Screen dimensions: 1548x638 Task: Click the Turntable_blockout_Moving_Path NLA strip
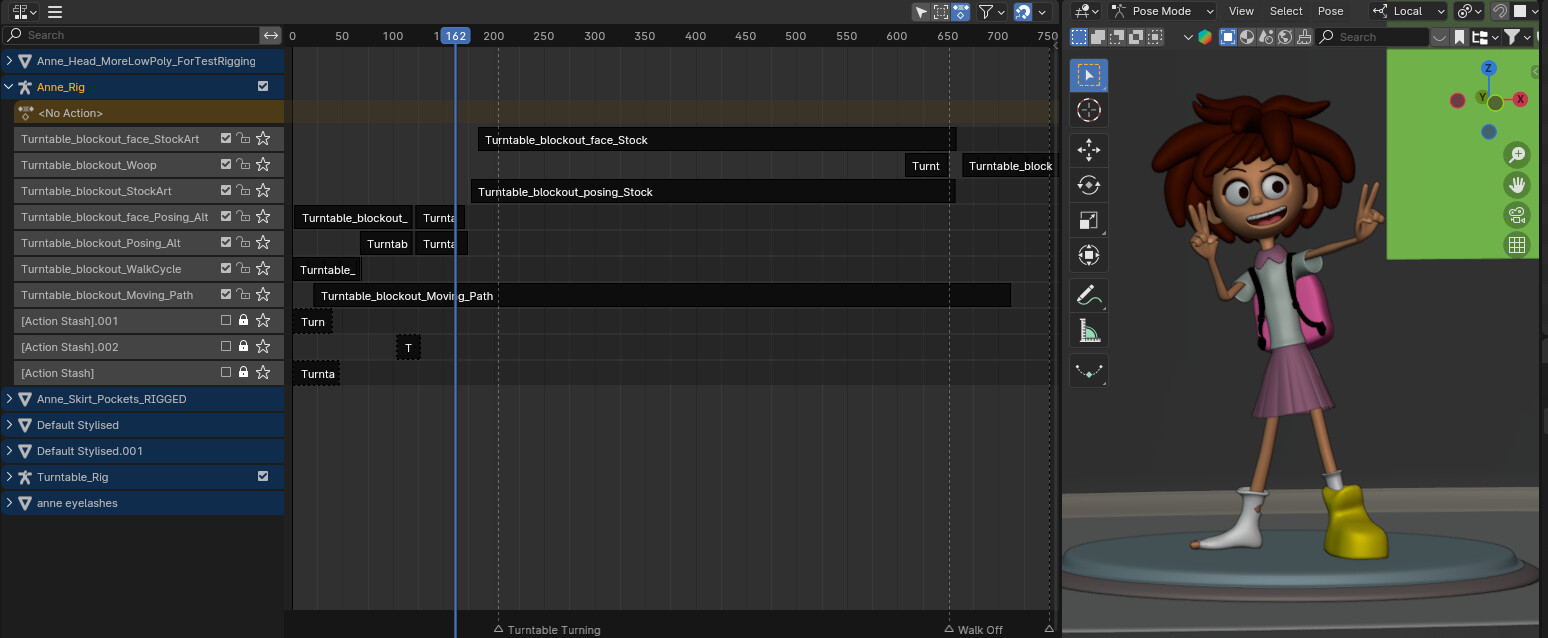(662, 295)
